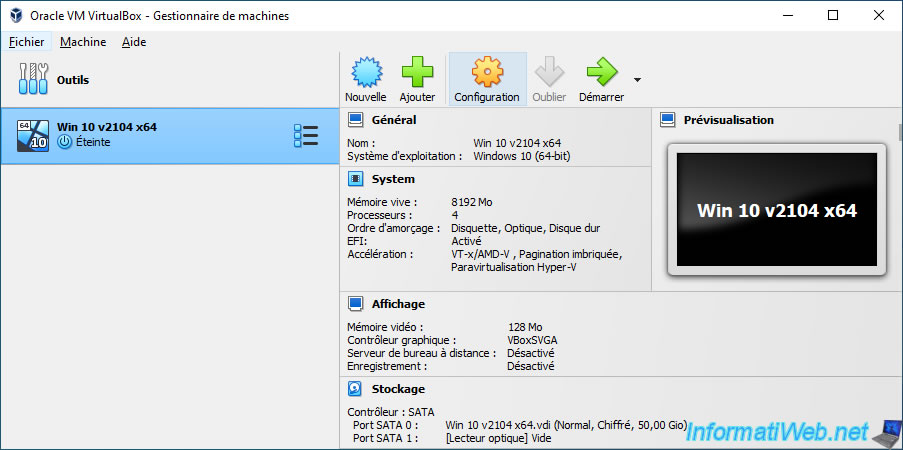Click the VirtualBox title bar app icon

[x=16, y=16]
